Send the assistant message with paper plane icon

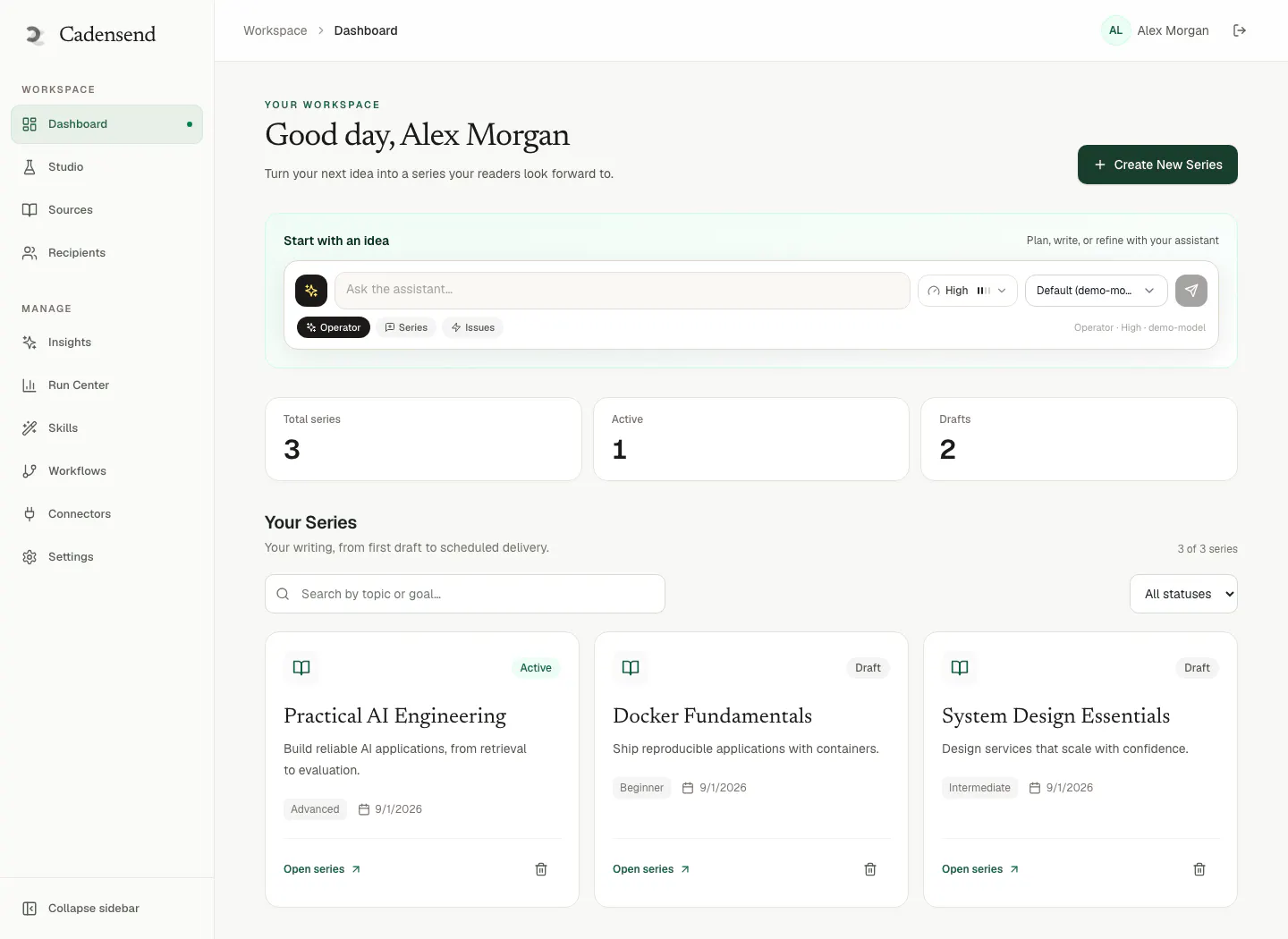click(x=1191, y=291)
